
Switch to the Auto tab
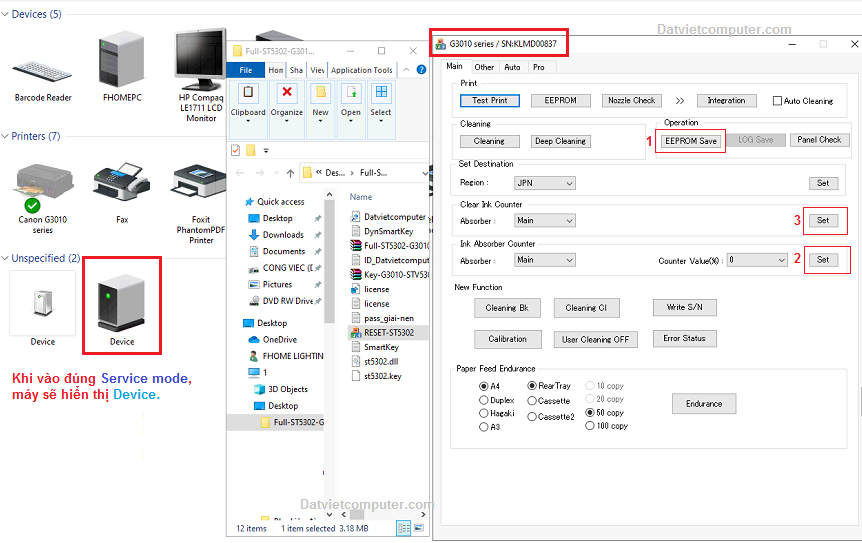(x=512, y=67)
